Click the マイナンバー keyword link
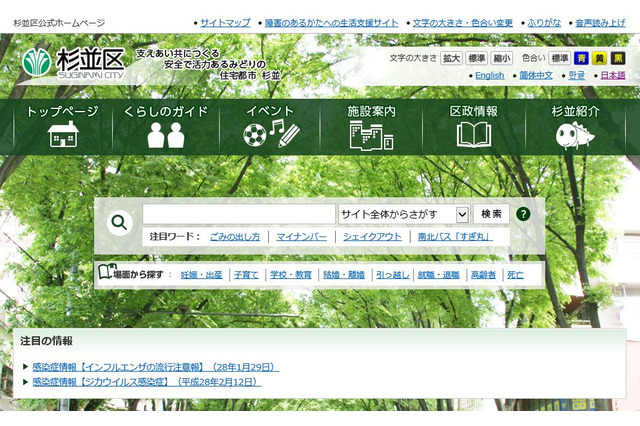Screen dimensions: 640x426 point(302,237)
